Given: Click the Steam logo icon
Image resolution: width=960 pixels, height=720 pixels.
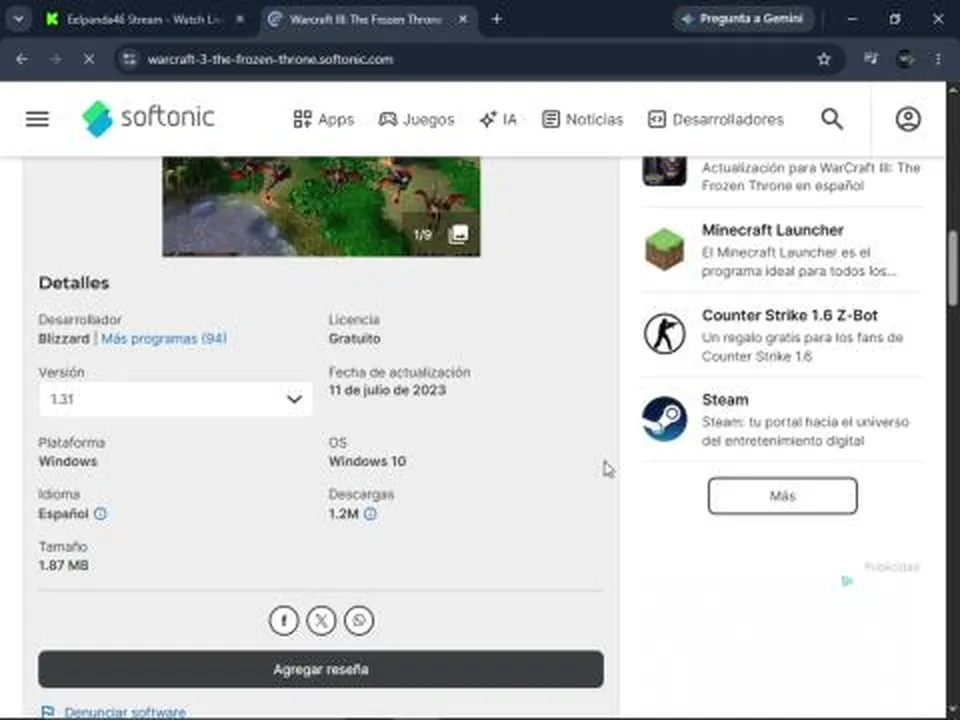Looking at the screenshot, I should click(x=664, y=419).
